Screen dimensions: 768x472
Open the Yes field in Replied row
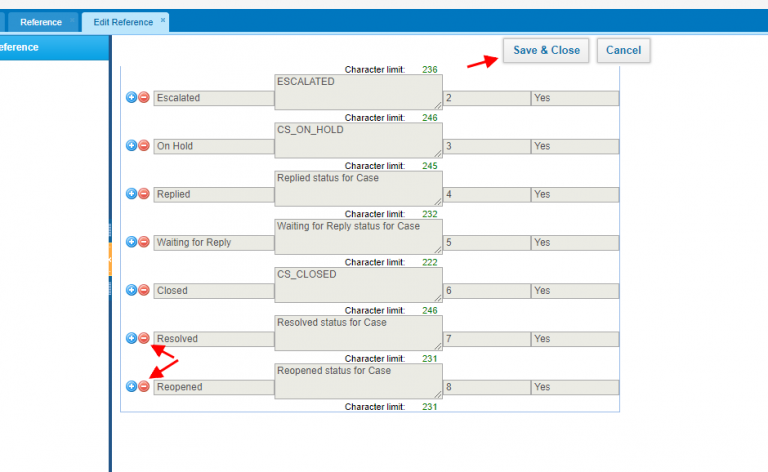[x=575, y=194]
